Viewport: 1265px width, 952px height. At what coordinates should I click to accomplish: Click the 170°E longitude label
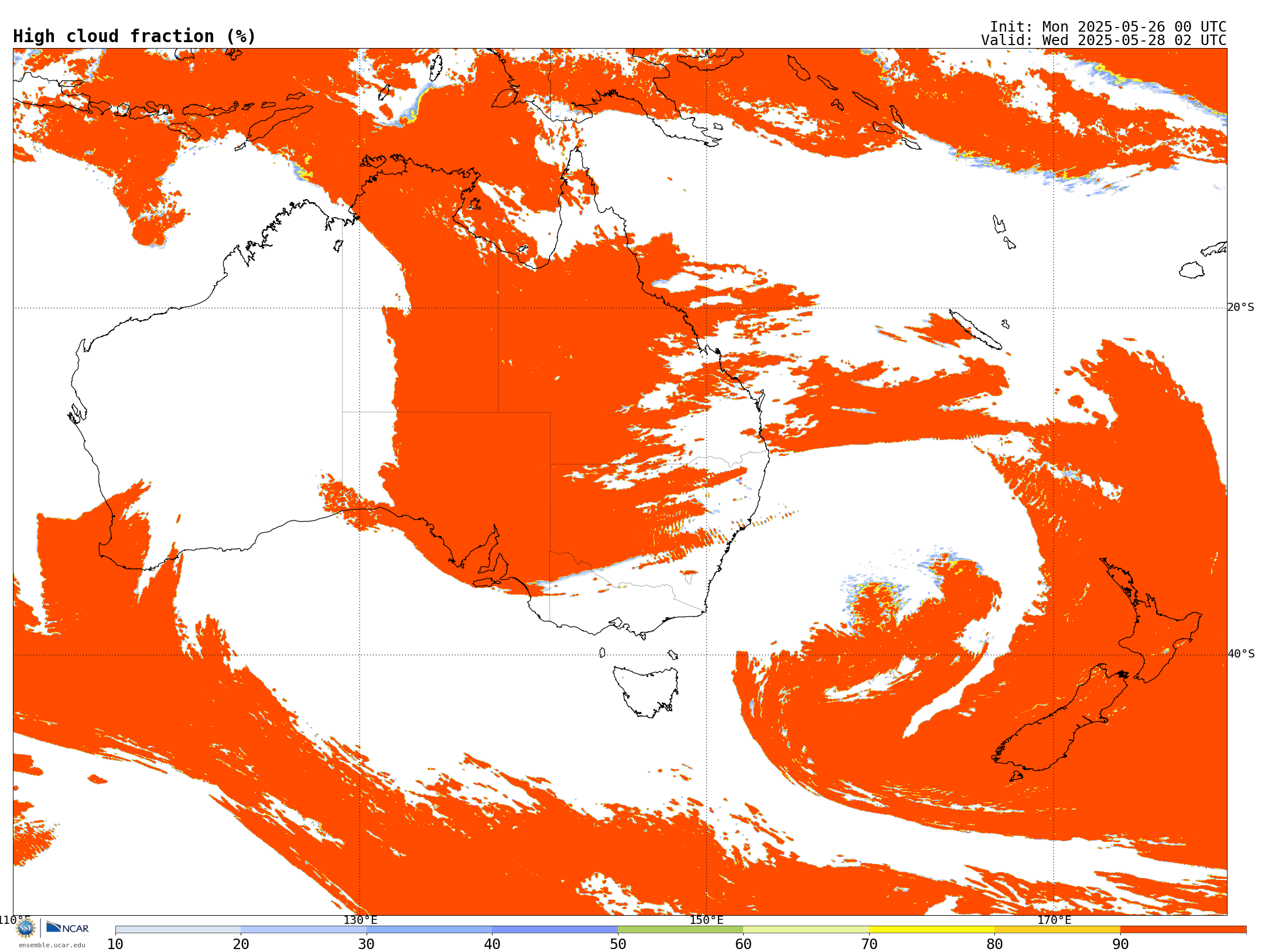(1054, 920)
